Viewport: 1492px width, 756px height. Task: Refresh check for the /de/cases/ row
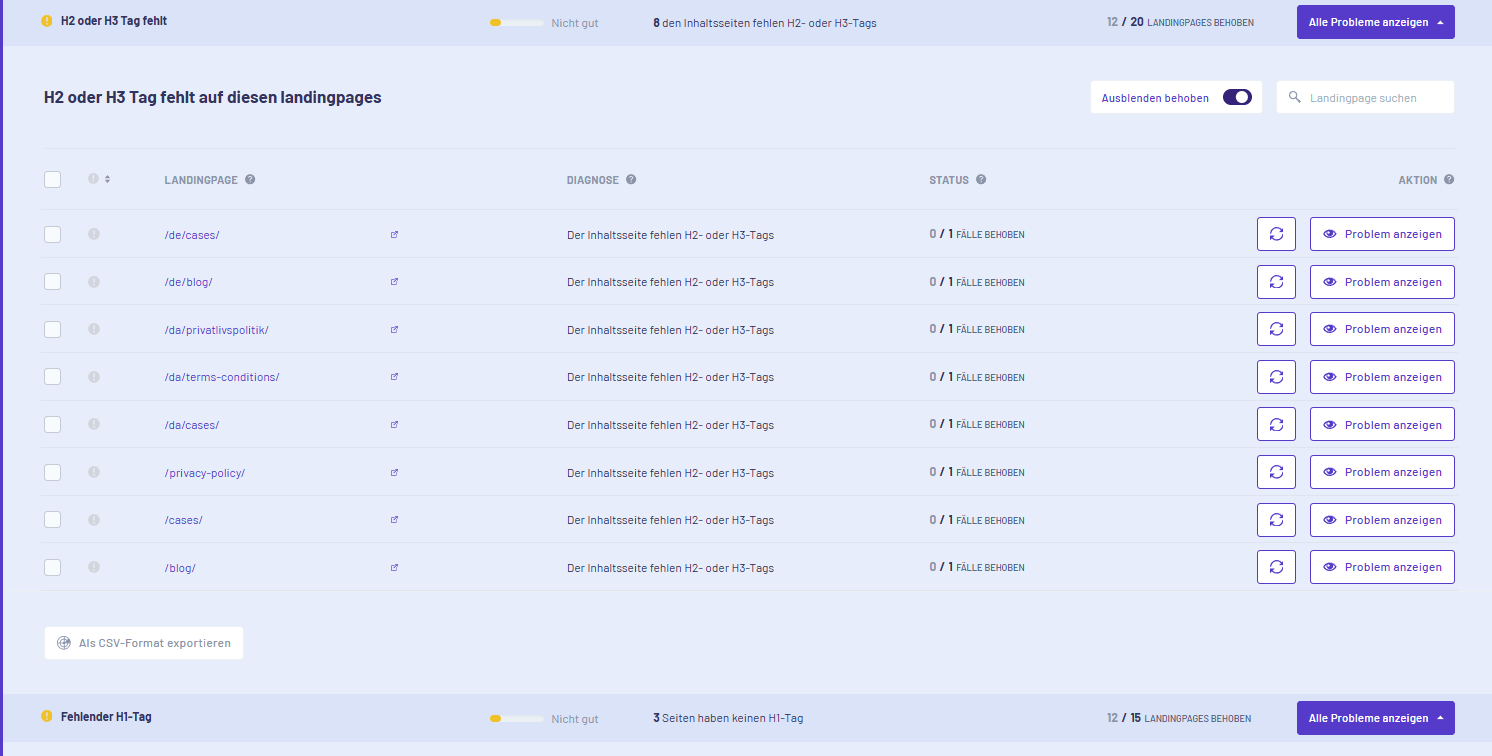point(1276,234)
